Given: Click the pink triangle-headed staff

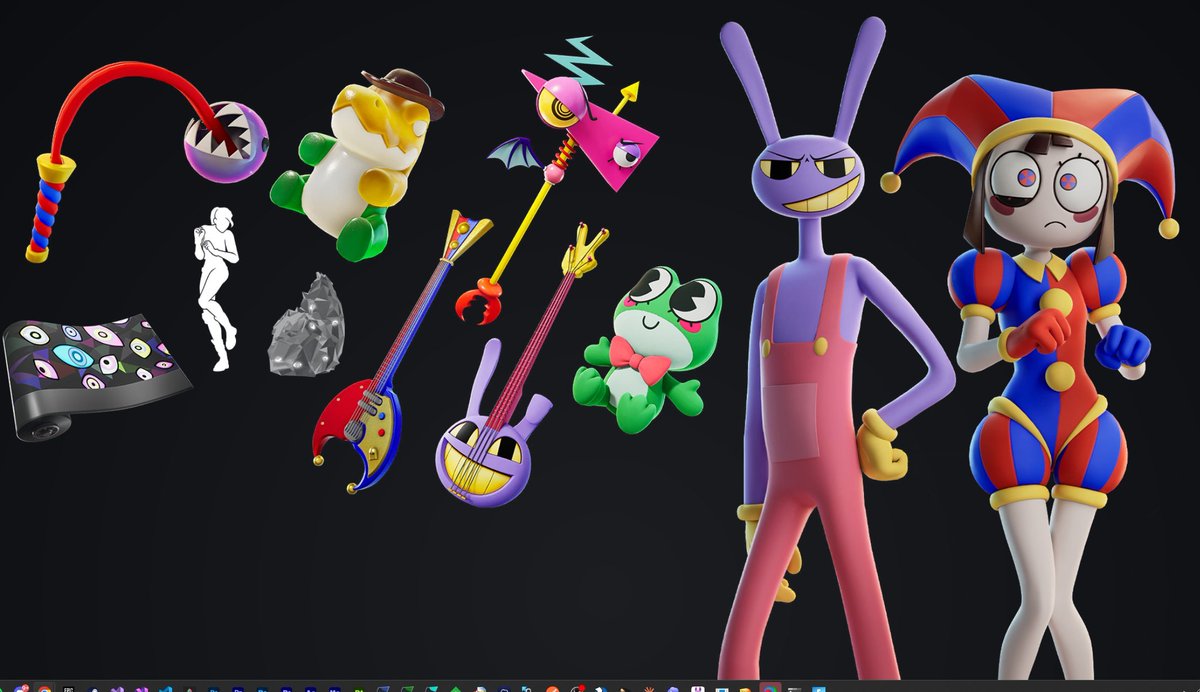Looking at the screenshot, I should (x=560, y=180).
